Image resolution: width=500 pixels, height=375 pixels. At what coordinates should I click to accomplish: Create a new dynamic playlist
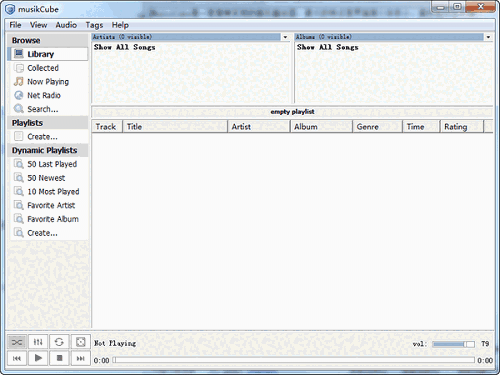[x=42, y=233]
